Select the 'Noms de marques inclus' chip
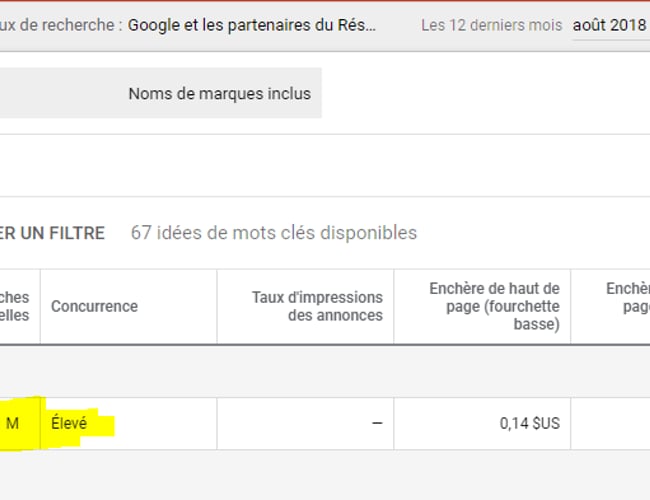Screen dimensions: 650x500 (219, 93)
